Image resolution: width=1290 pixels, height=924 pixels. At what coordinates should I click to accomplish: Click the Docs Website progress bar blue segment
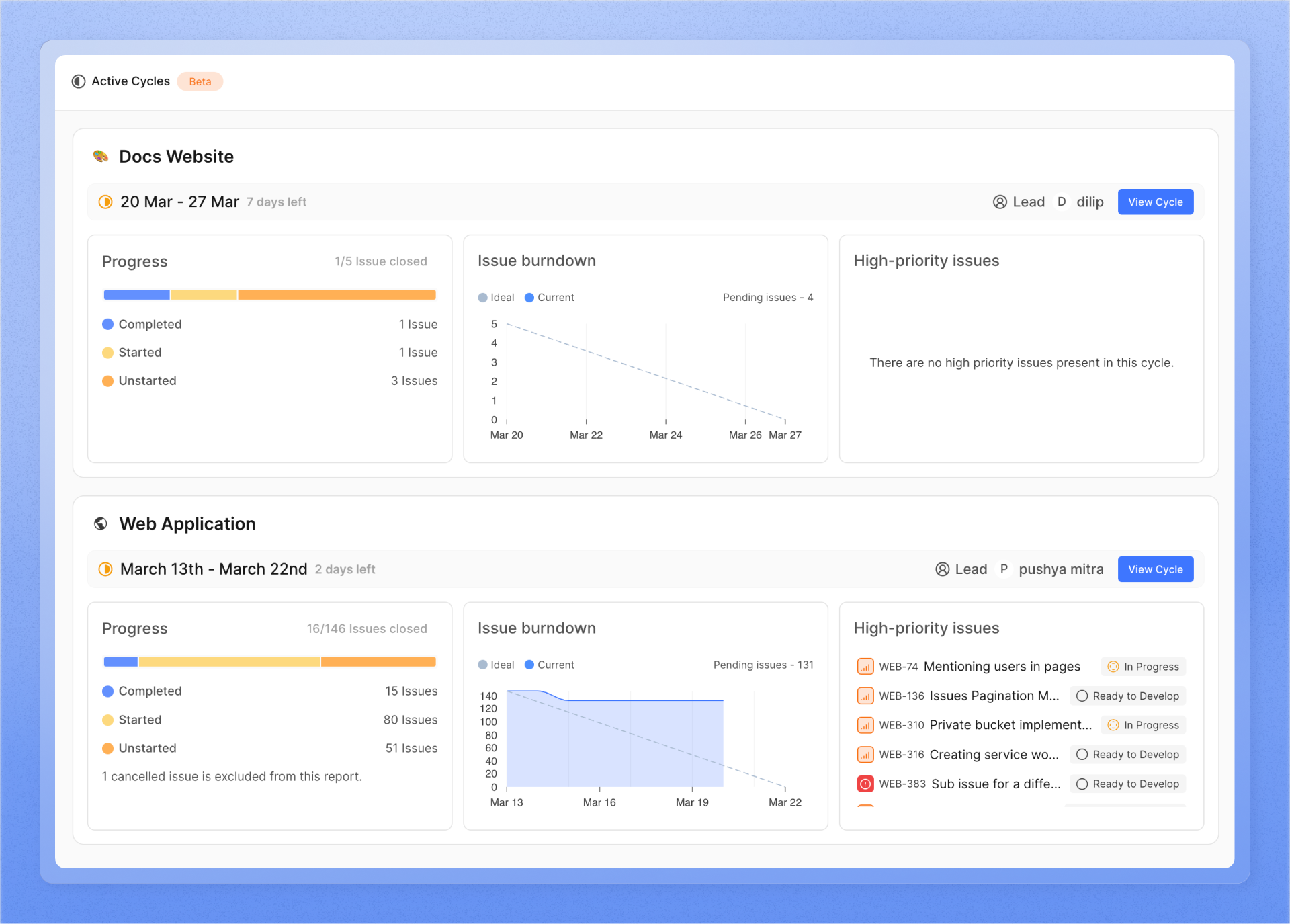pyautogui.click(x=136, y=295)
